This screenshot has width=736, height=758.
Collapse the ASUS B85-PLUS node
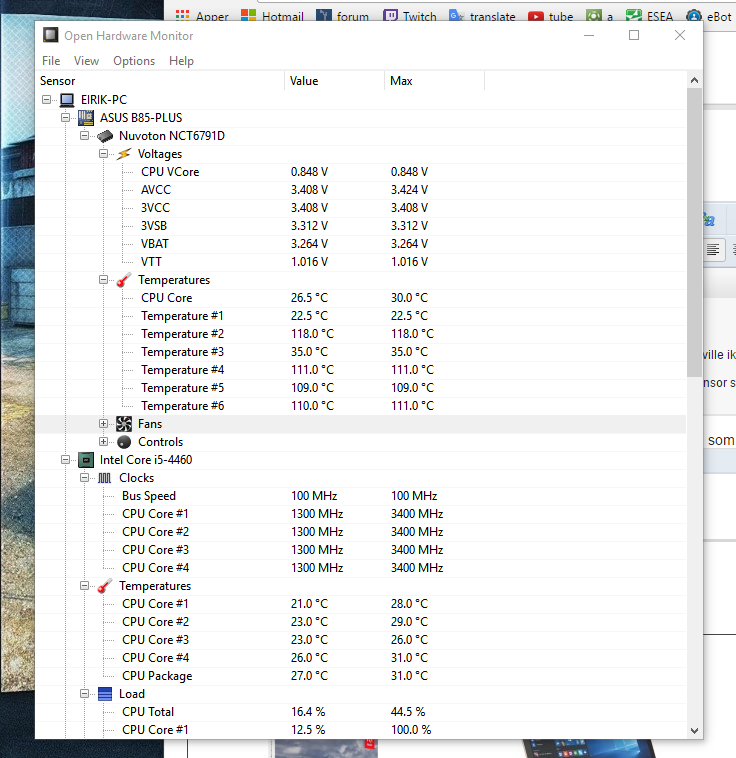point(66,117)
